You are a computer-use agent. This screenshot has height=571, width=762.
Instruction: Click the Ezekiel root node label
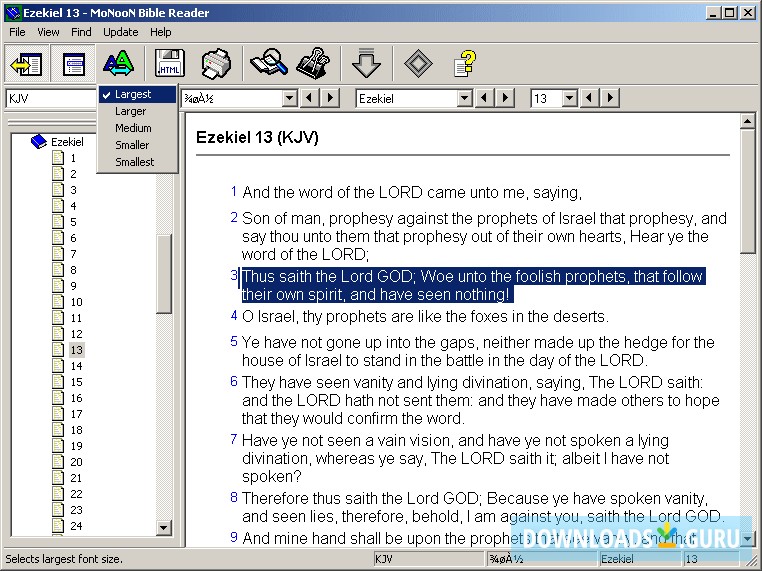point(67,142)
